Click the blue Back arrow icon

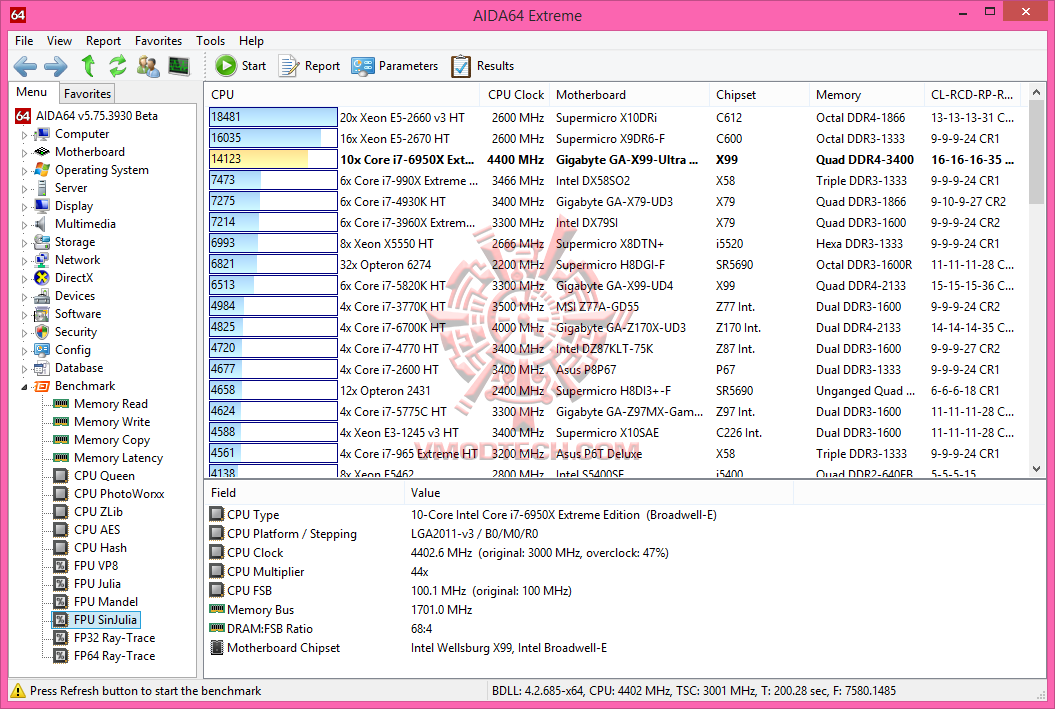point(26,66)
